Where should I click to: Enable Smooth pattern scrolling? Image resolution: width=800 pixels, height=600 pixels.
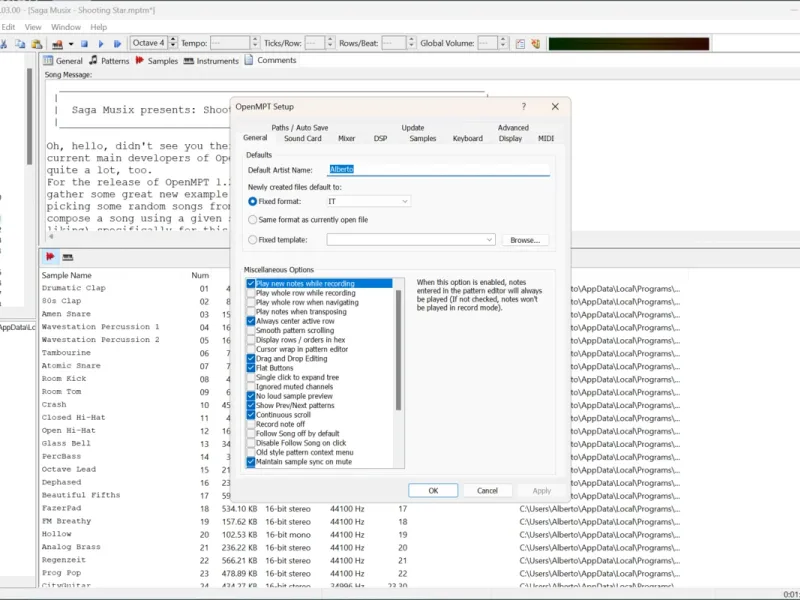point(251,330)
